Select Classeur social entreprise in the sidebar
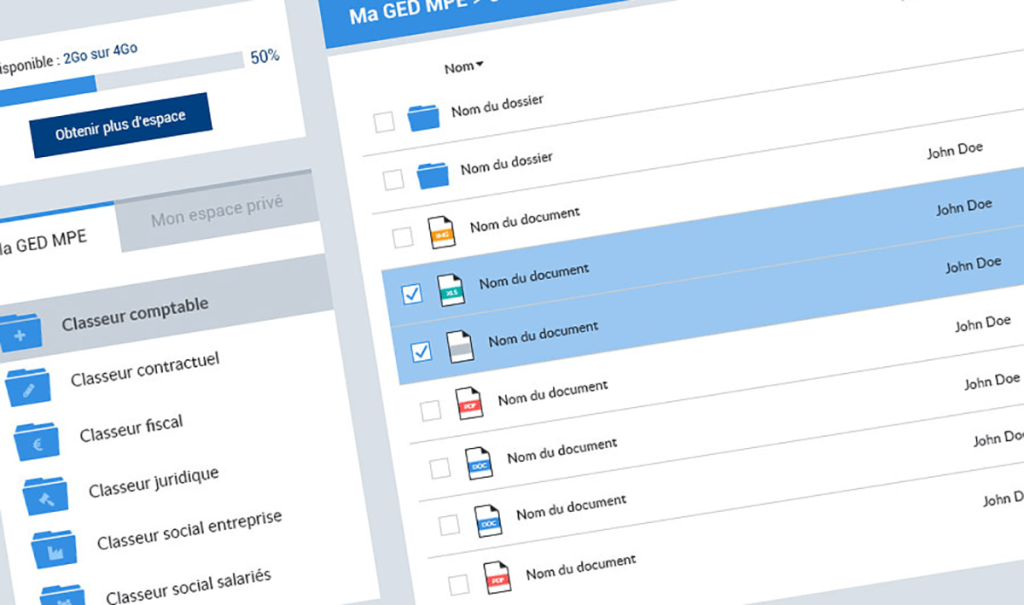Screen dimensions: 1024x605 point(189,530)
